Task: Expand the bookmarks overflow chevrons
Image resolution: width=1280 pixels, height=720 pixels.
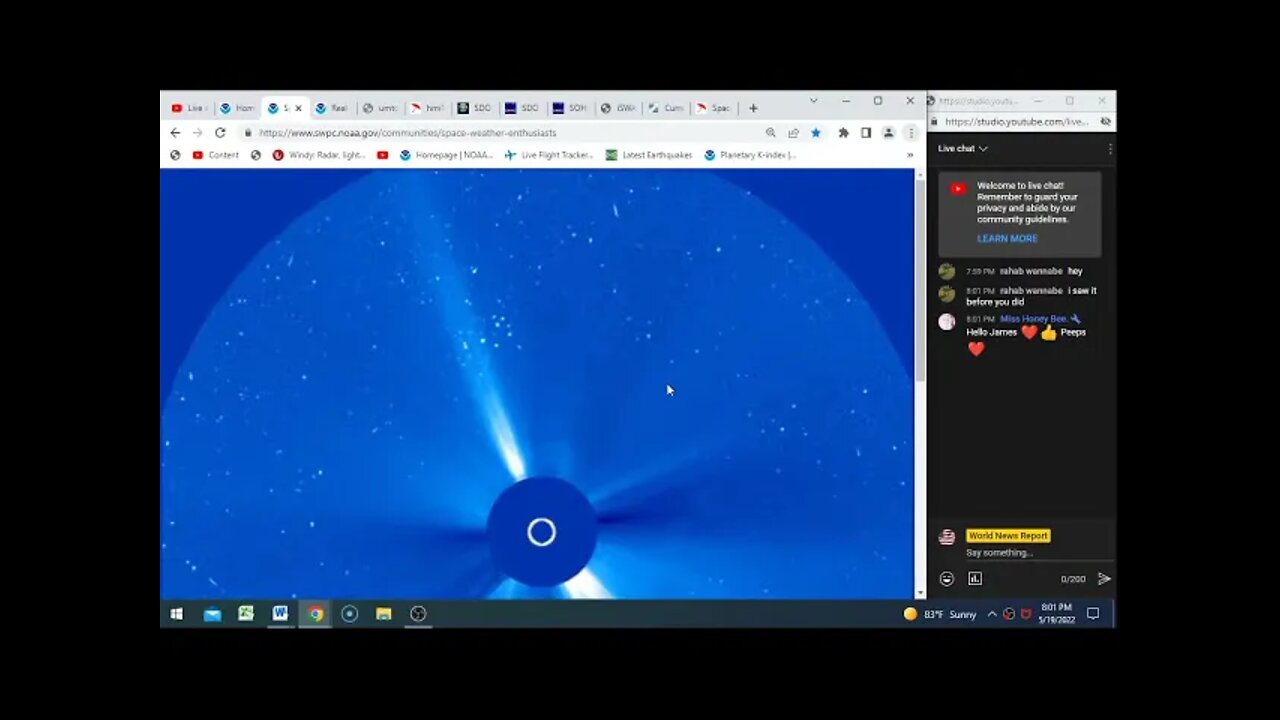Action: pyautogui.click(x=910, y=155)
